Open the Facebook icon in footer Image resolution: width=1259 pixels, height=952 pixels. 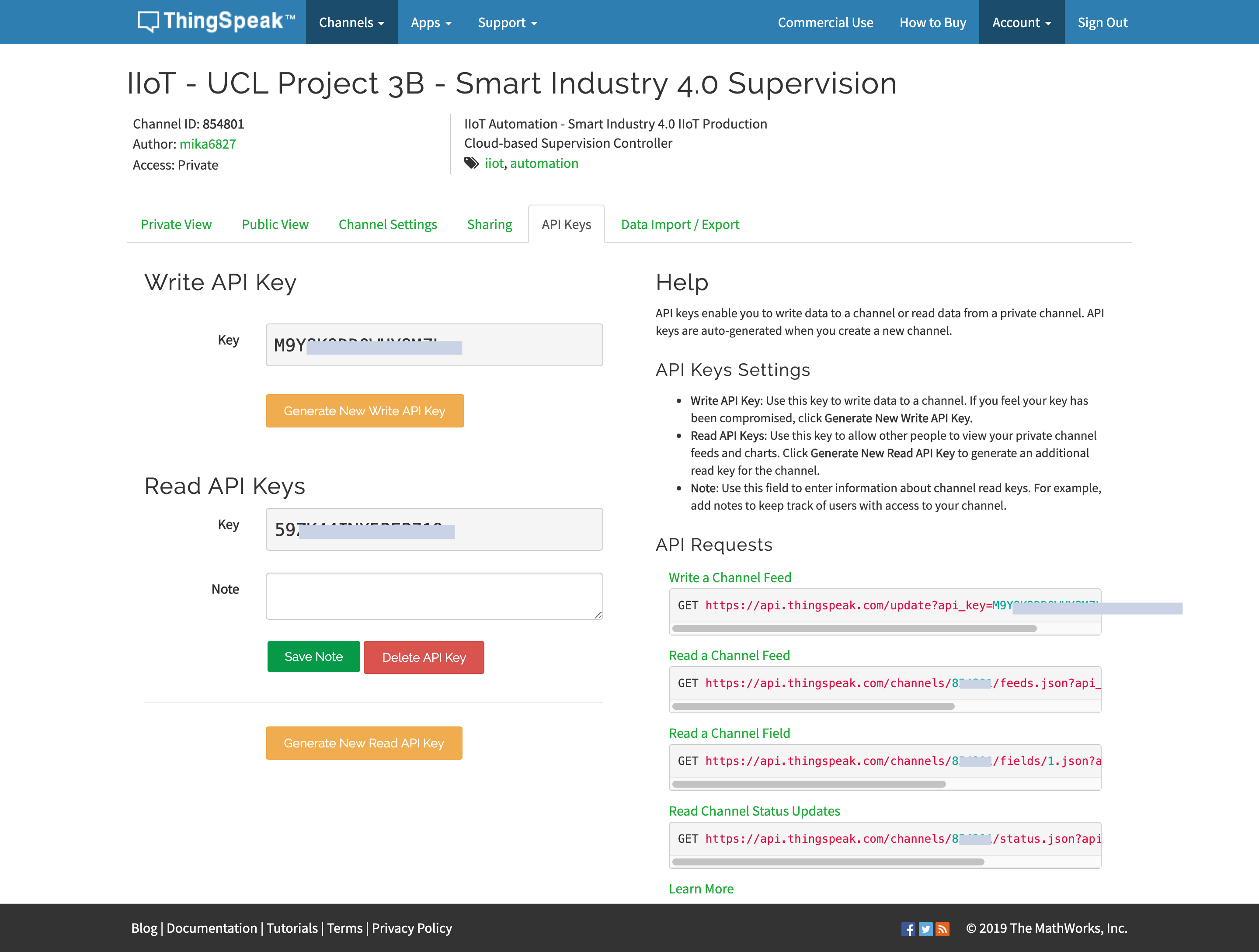pyautogui.click(x=908, y=929)
